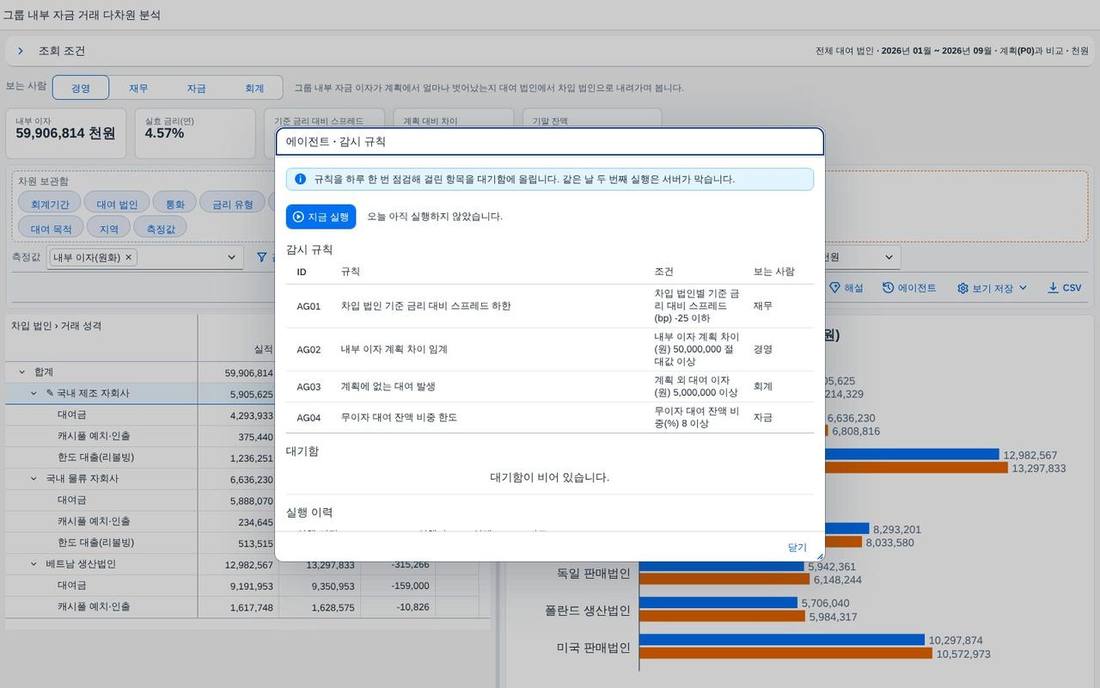
Task: Collapse the 국내 물류 자회사 node
Action: coord(33,478)
